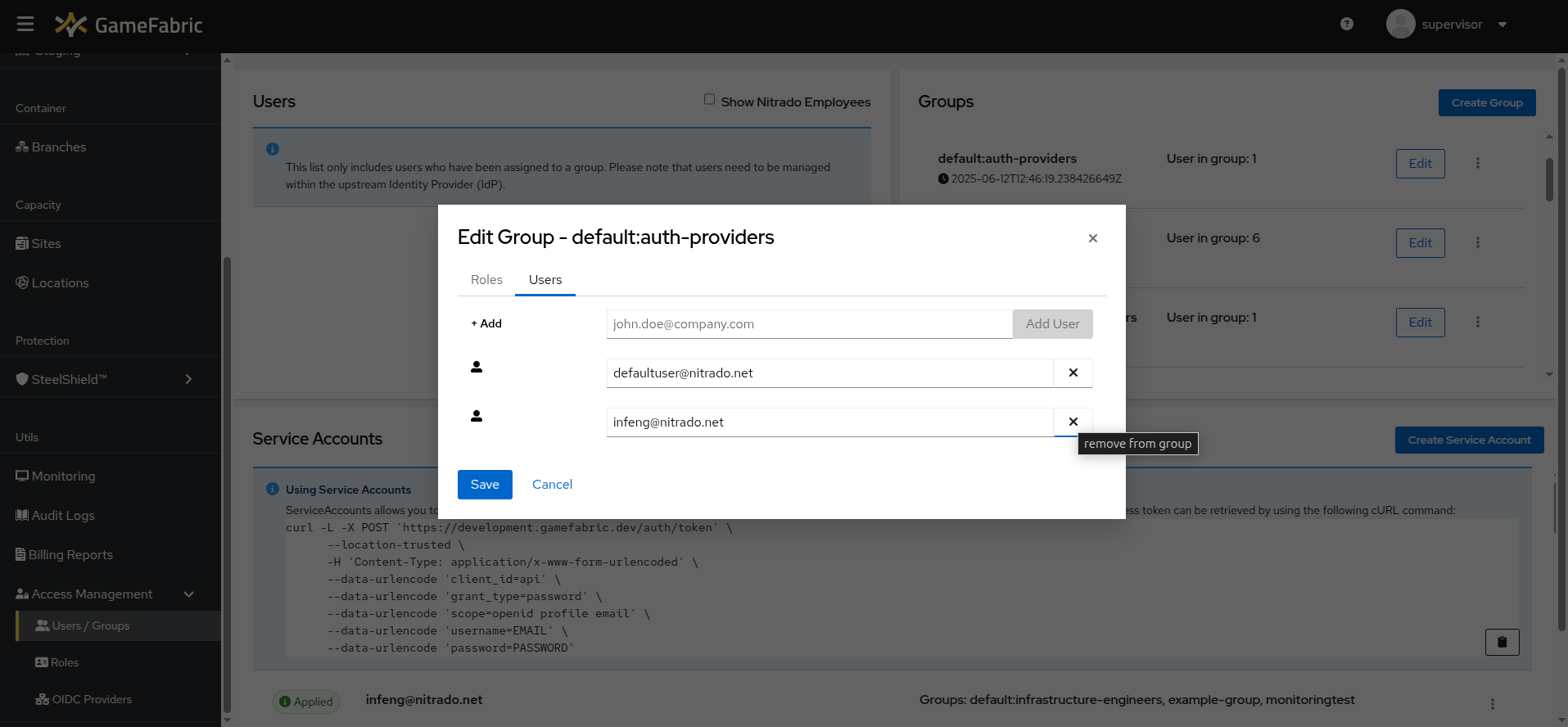Open Roles under Access Management
This screenshot has height=727, width=1568.
point(57,662)
